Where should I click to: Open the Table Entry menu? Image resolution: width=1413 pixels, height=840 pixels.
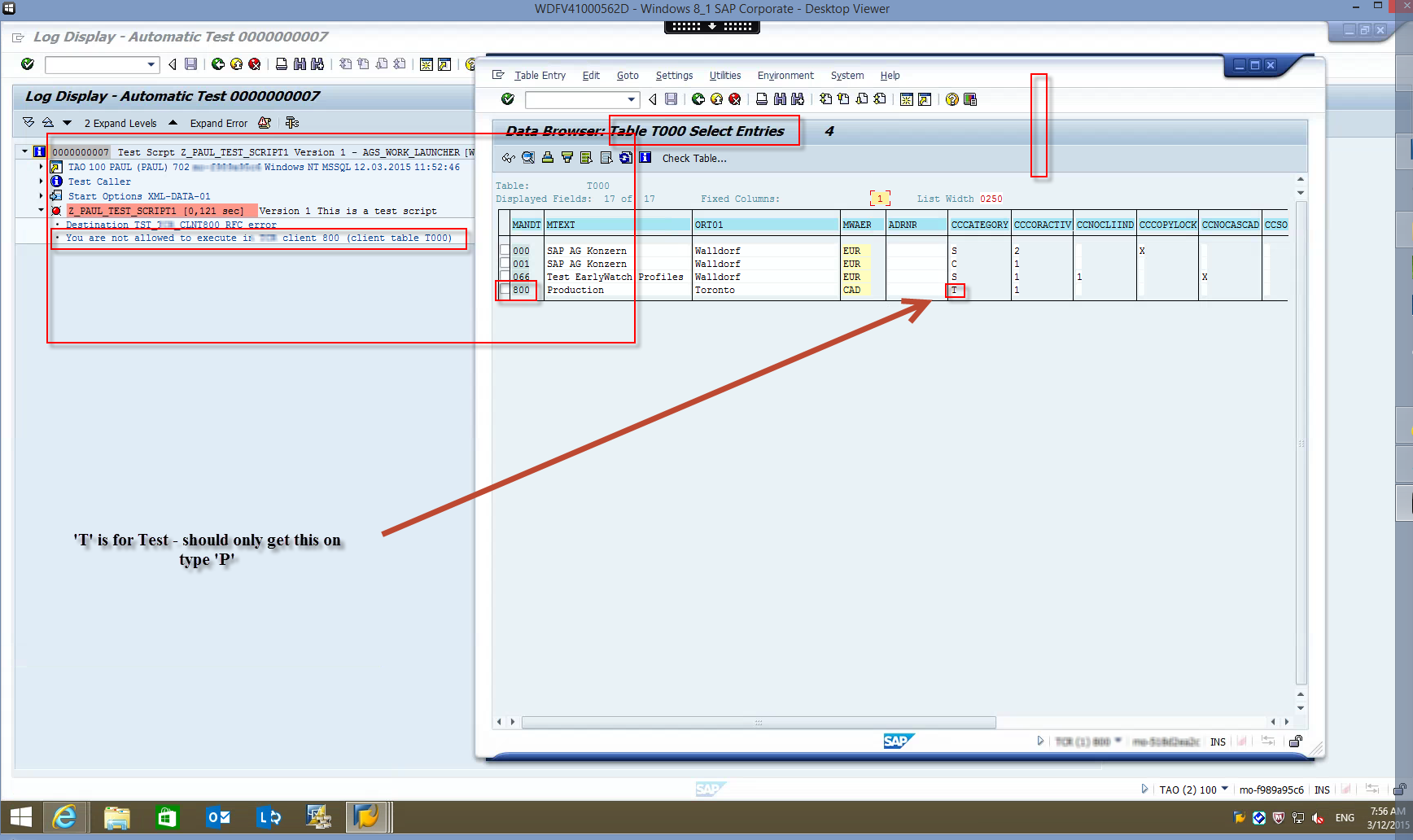point(540,76)
